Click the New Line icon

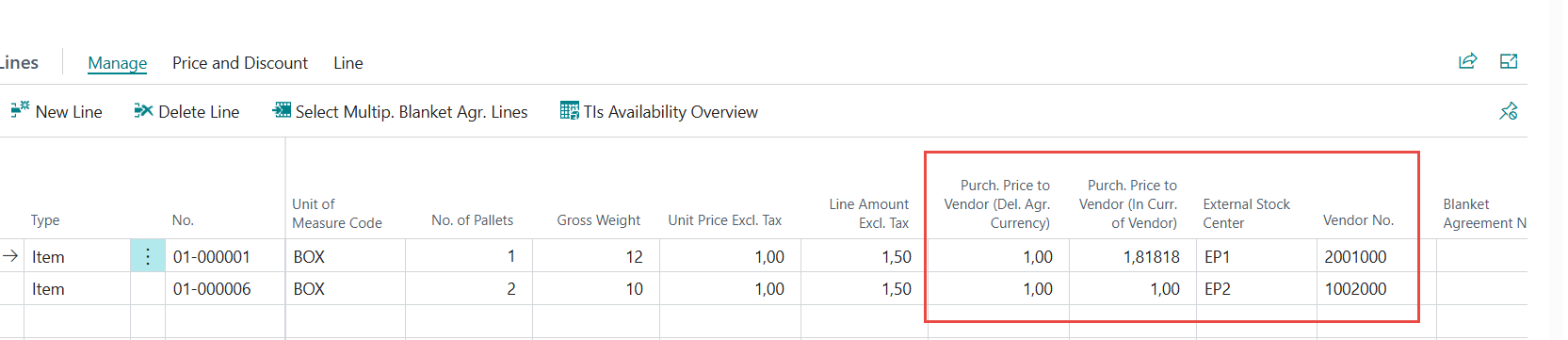(20, 110)
